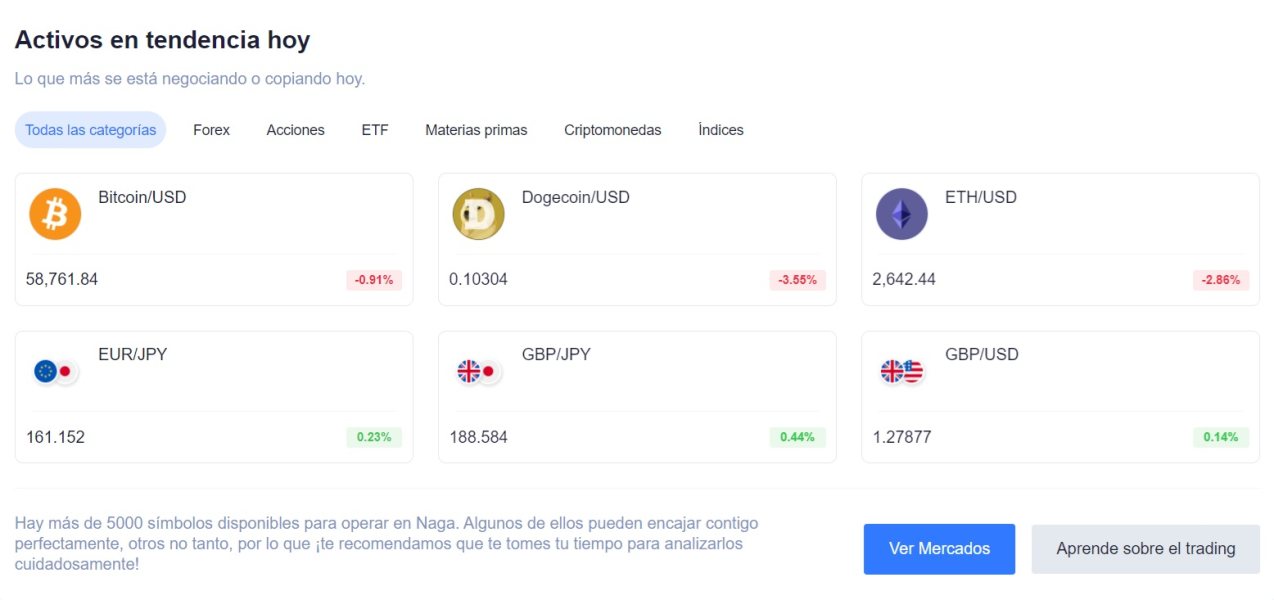Click the GBP/JPY flag pair icon

[x=478, y=372]
